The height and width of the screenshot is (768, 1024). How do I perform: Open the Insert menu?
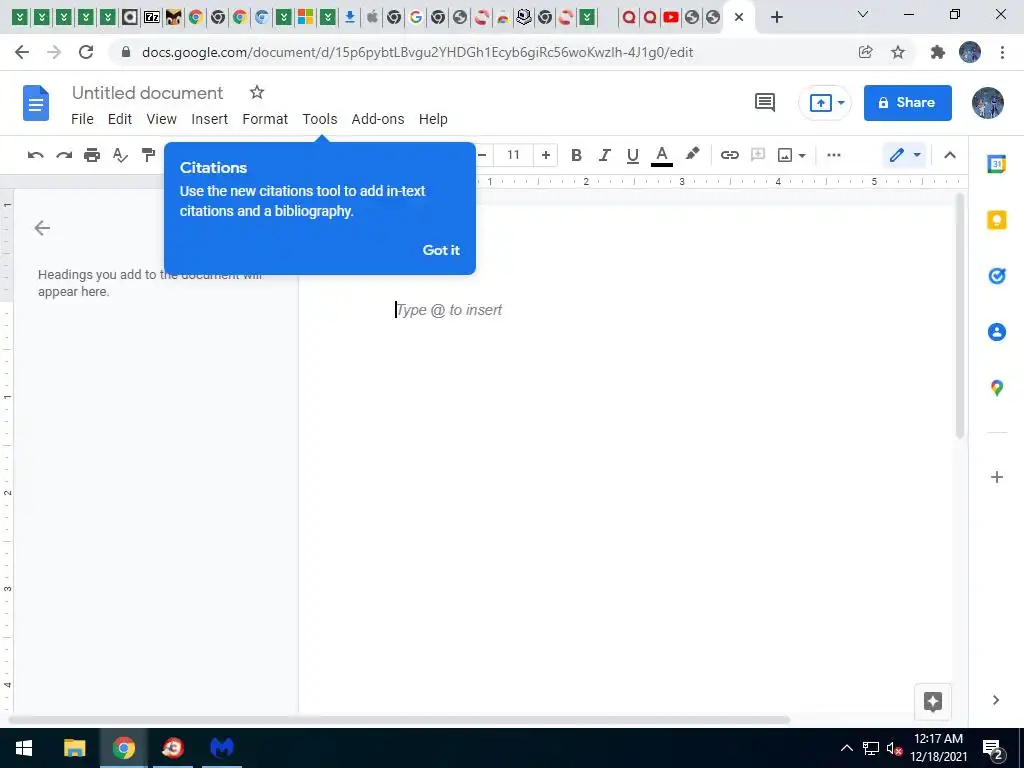click(210, 119)
